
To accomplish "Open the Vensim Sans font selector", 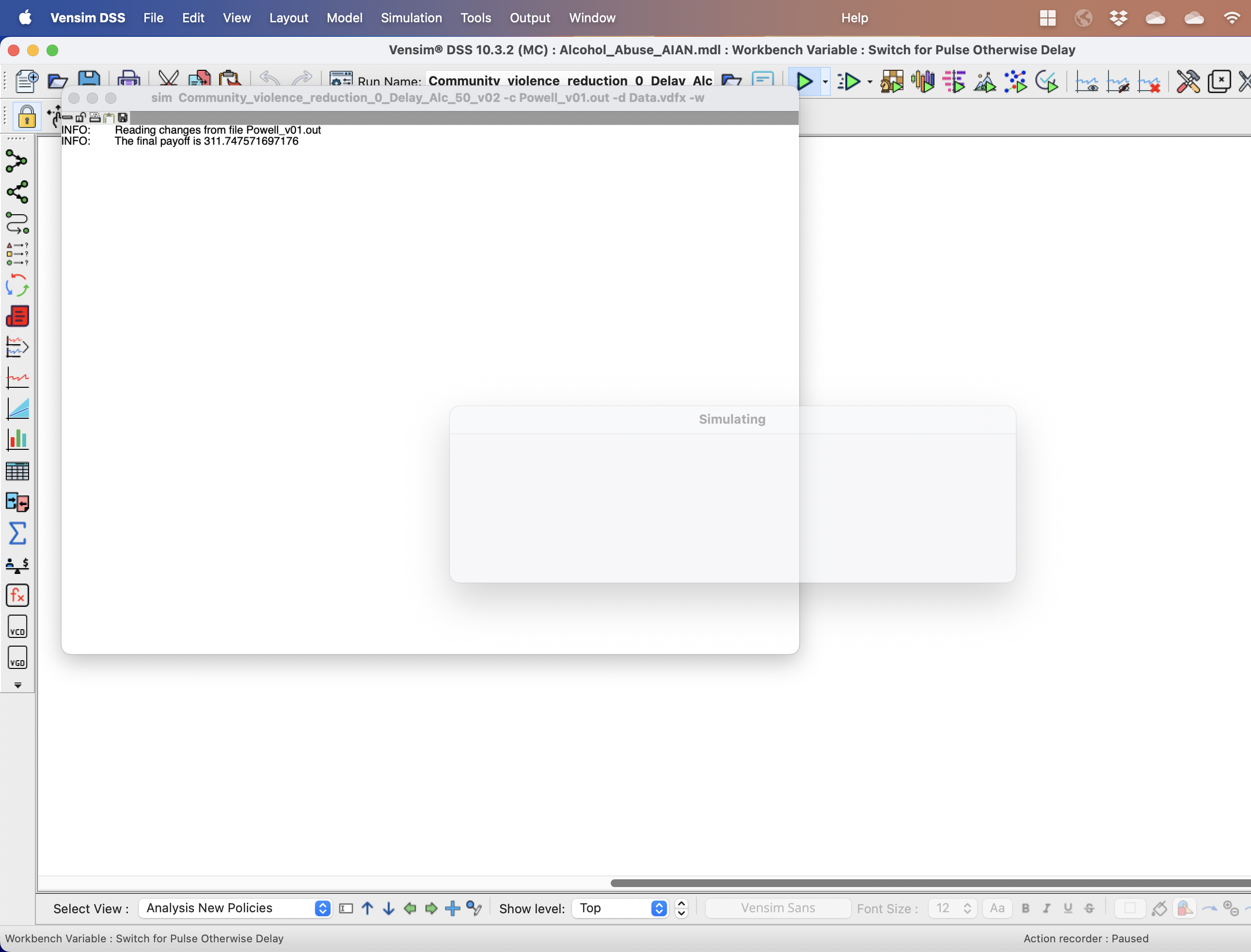I will (x=778, y=908).
